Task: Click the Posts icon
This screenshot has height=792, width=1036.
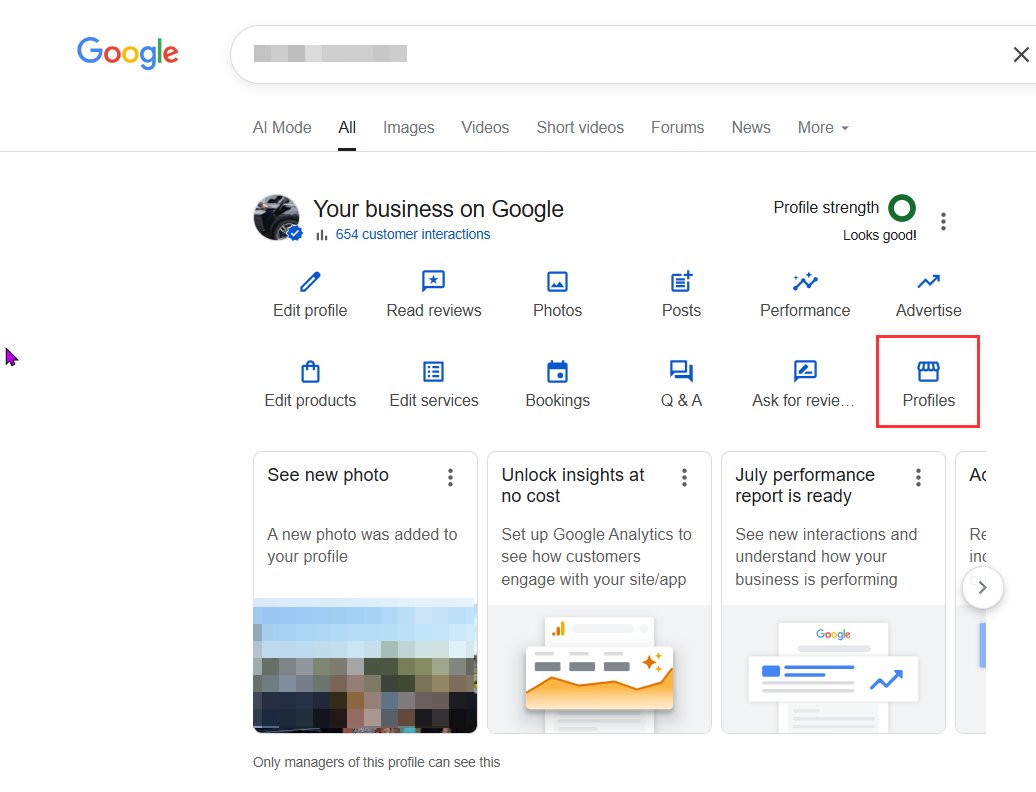Action: pyautogui.click(x=681, y=281)
